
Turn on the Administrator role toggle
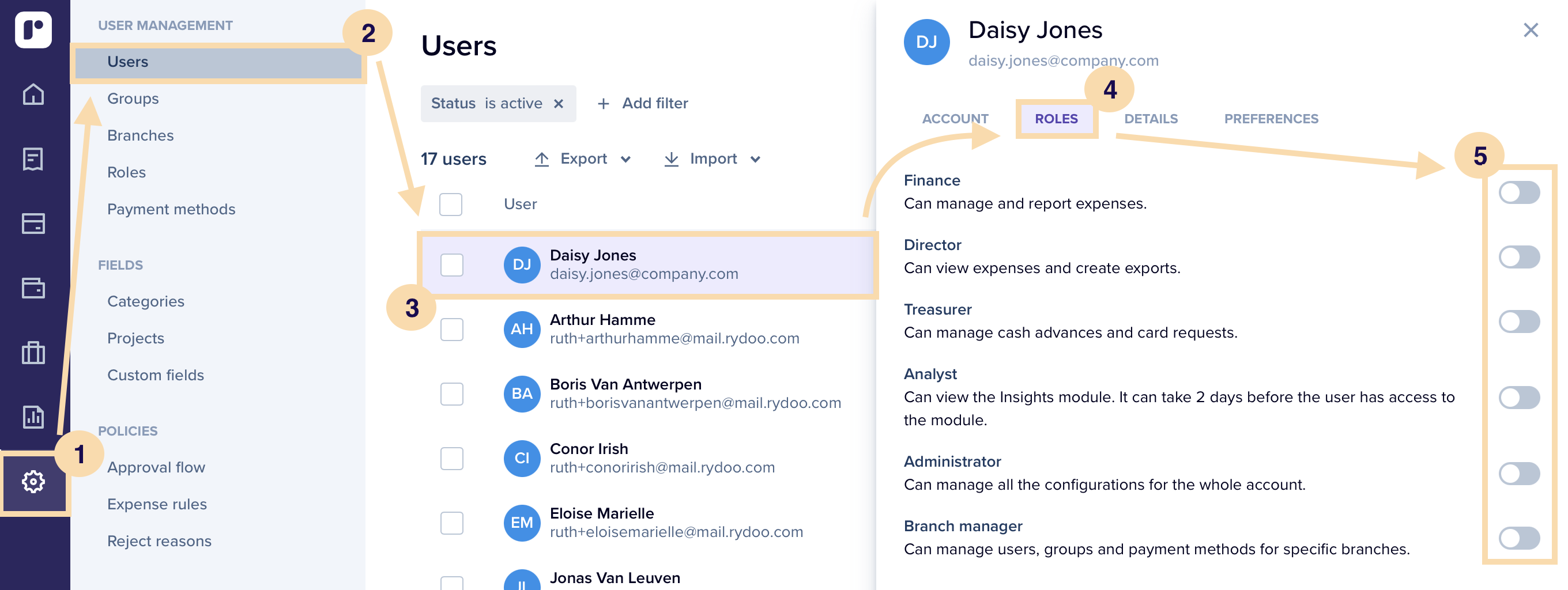(x=1518, y=474)
